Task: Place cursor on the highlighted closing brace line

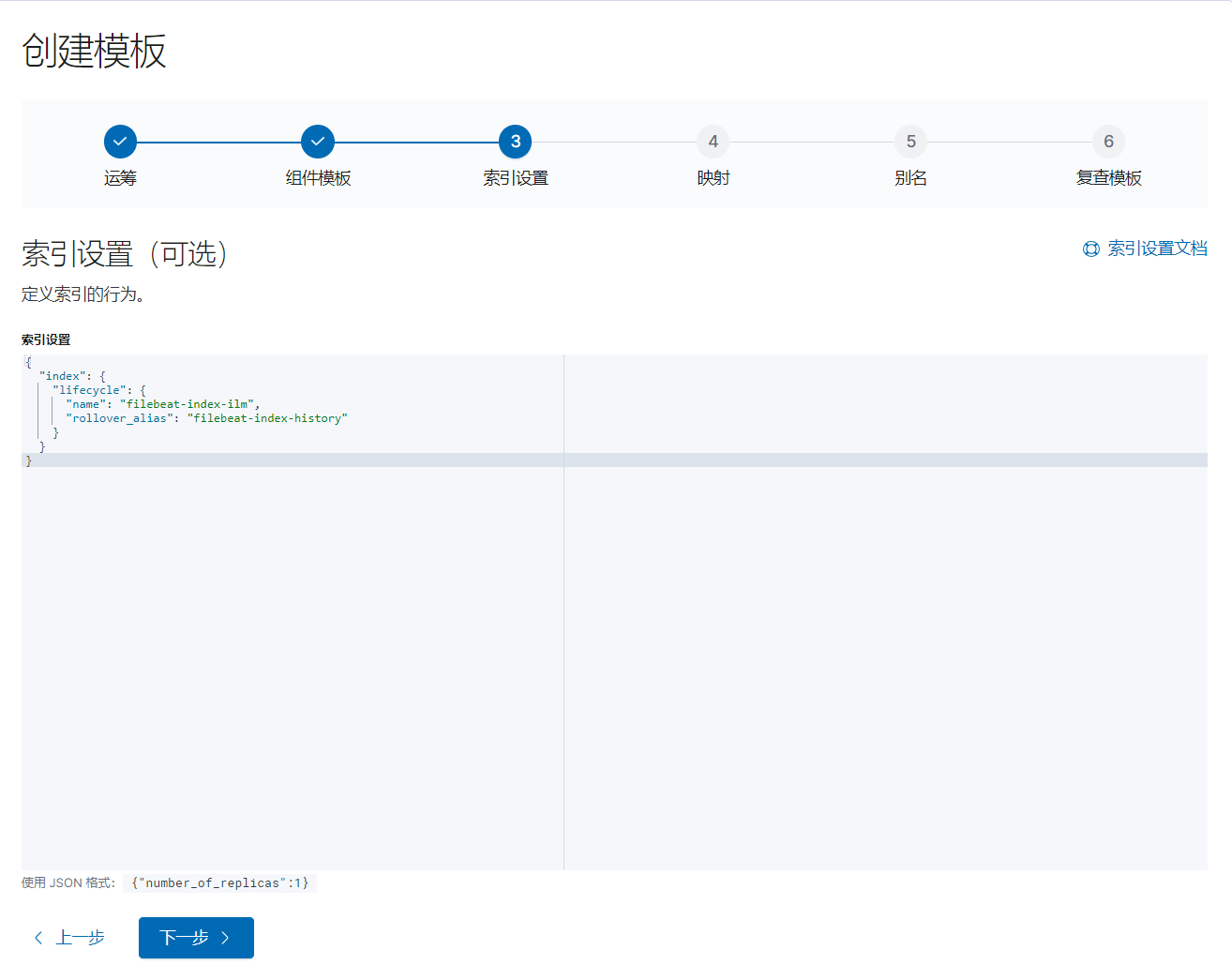Action: click(x=614, y=460)
